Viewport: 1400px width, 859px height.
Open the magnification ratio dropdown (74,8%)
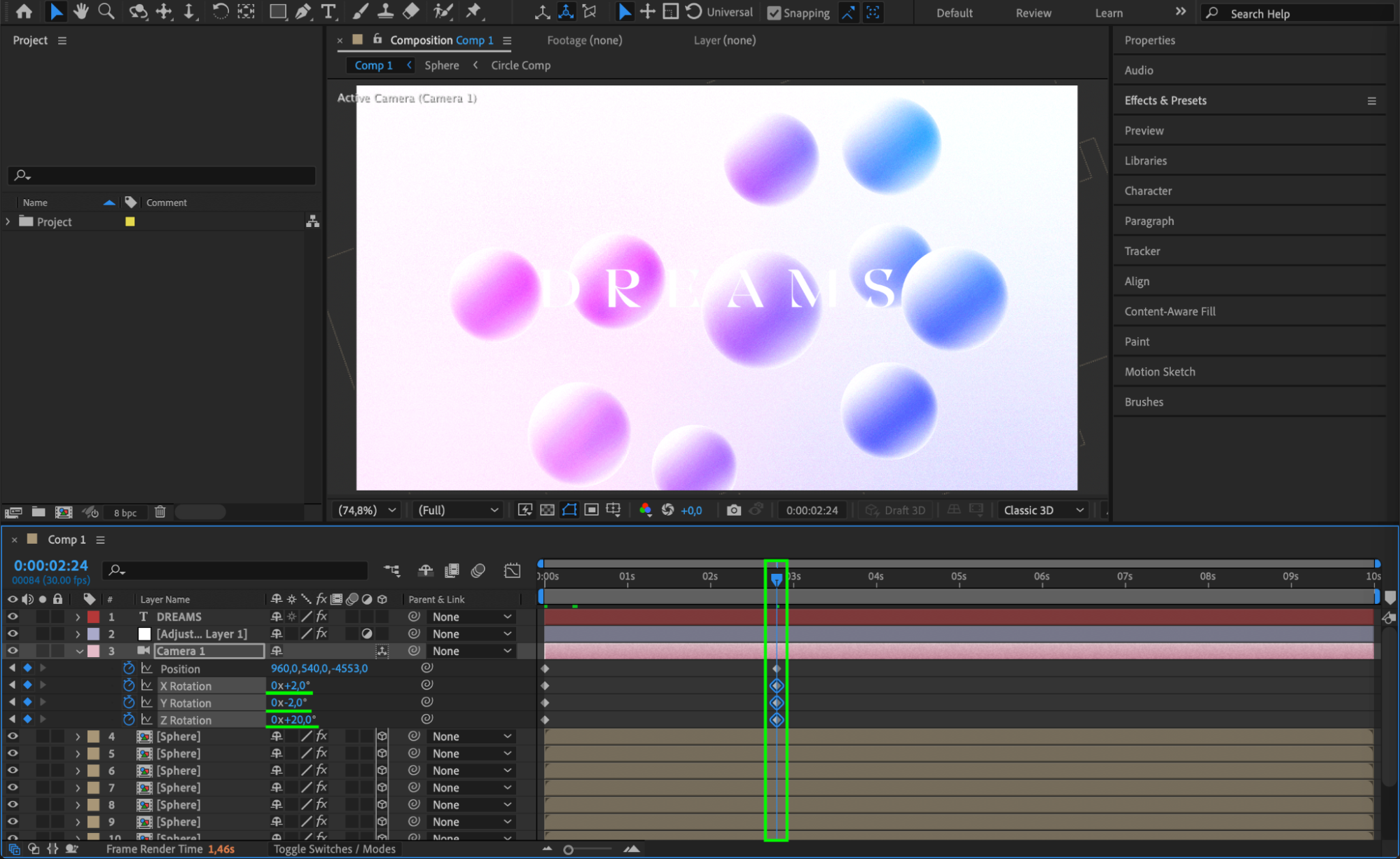click(x=366, y=510)
